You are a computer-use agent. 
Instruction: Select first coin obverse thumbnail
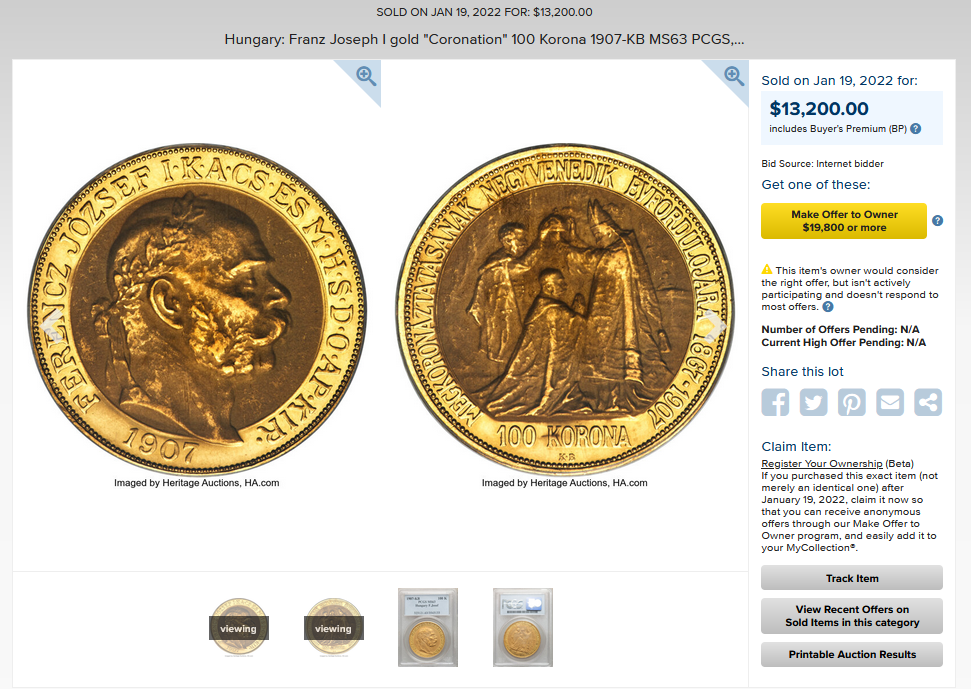[x=238, y=627]
